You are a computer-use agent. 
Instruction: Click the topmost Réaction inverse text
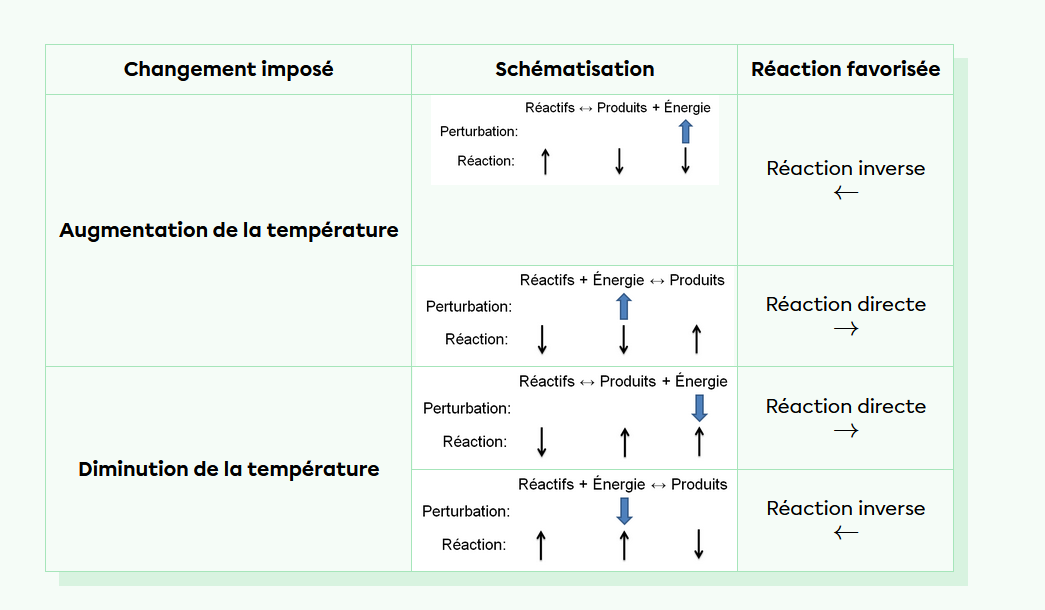tap(846, 168)
